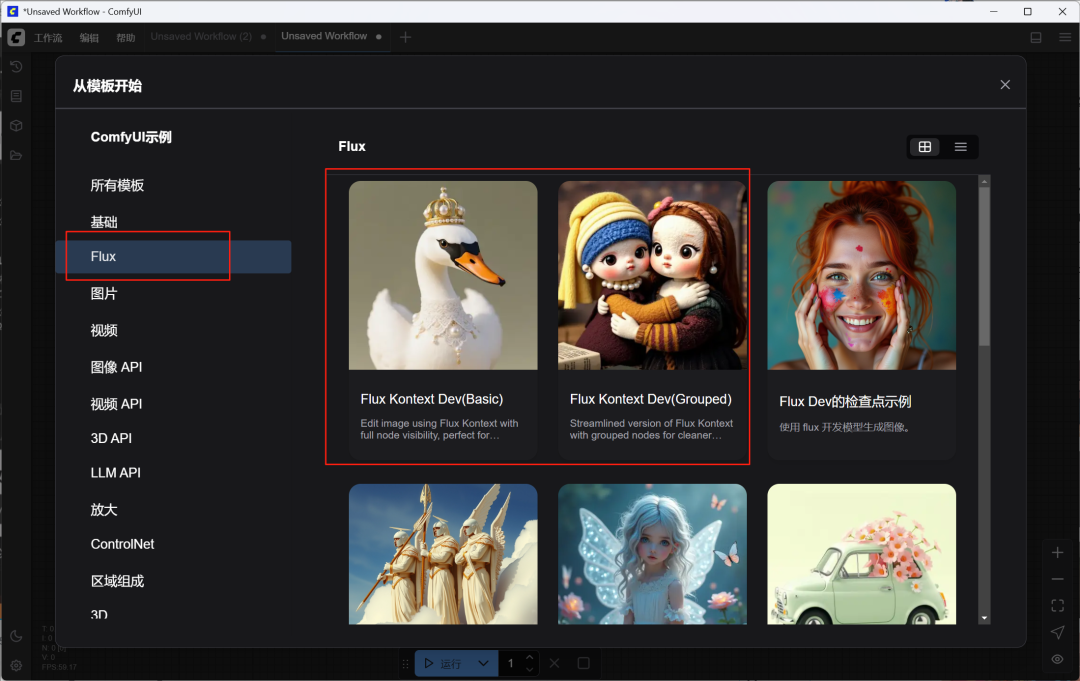Open the green car with flowers thumbnail

(x=862, y=554)
